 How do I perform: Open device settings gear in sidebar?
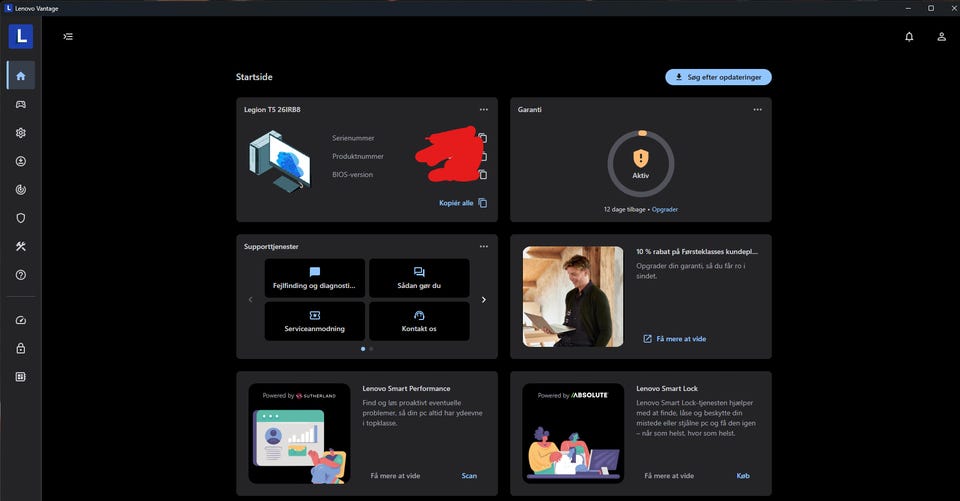point(20,133)
